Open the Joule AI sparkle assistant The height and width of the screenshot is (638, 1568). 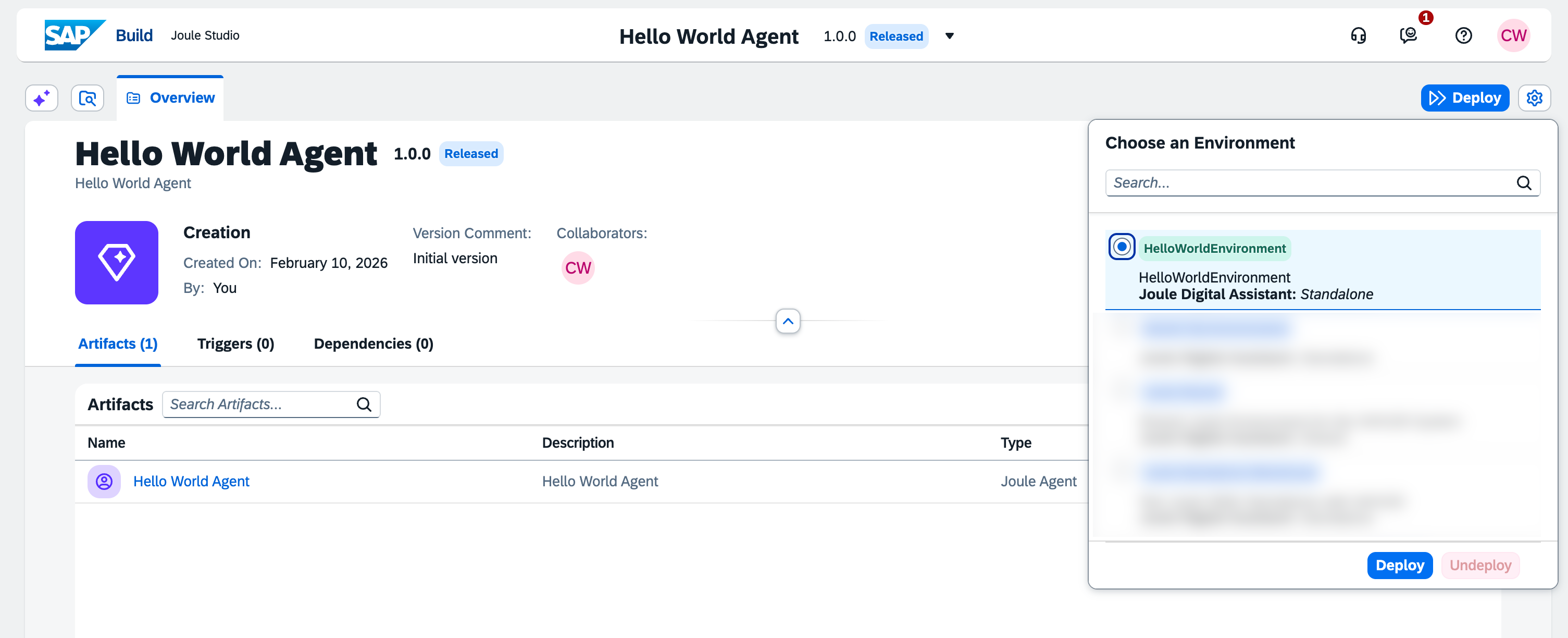tap(41, 98)
